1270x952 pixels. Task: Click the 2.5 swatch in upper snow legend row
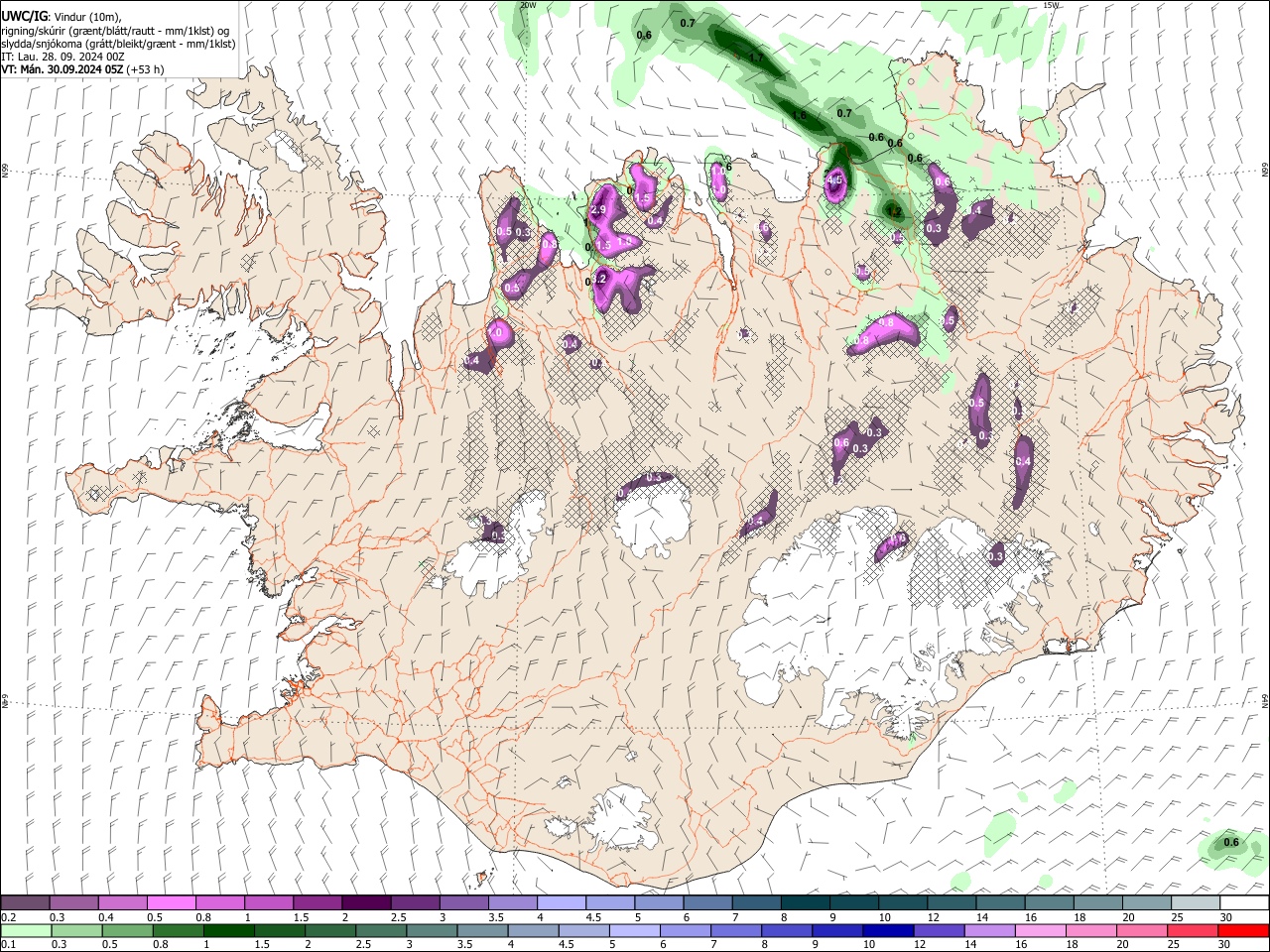point(414,903)
